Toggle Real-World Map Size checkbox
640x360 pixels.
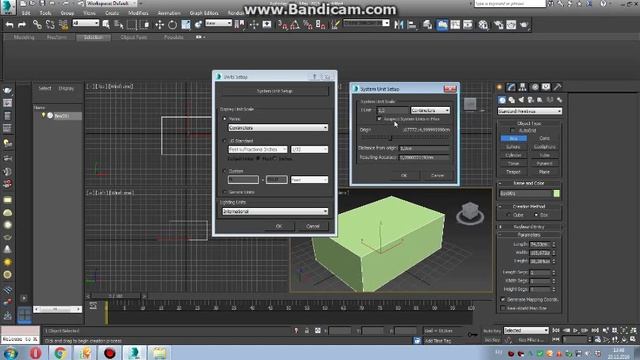[x=503, y=308]
